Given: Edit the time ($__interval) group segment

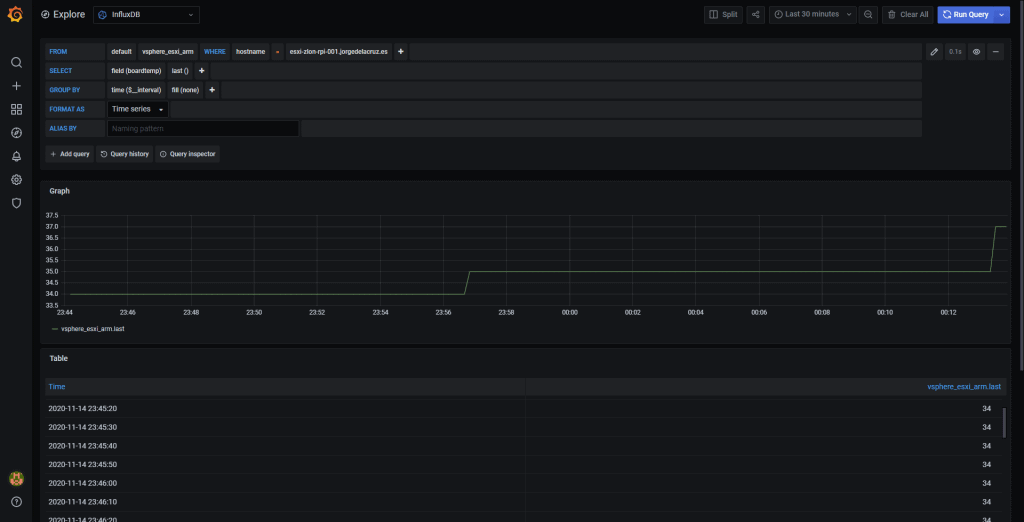Looking at the screenshot, I should tap(136, 90).
